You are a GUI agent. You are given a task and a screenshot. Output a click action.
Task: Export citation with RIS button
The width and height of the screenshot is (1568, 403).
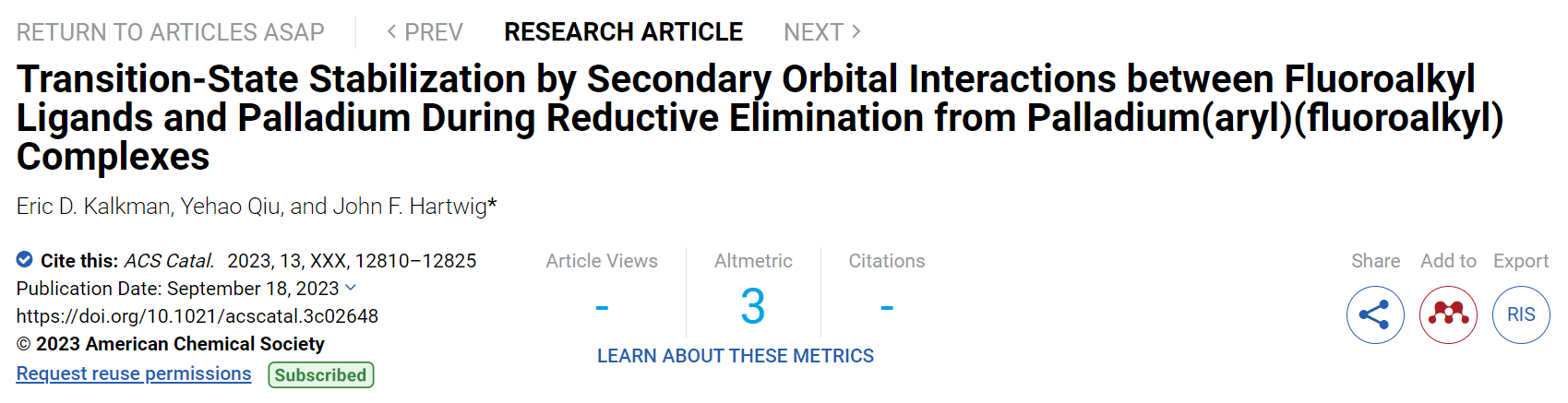coord(1521,314)
